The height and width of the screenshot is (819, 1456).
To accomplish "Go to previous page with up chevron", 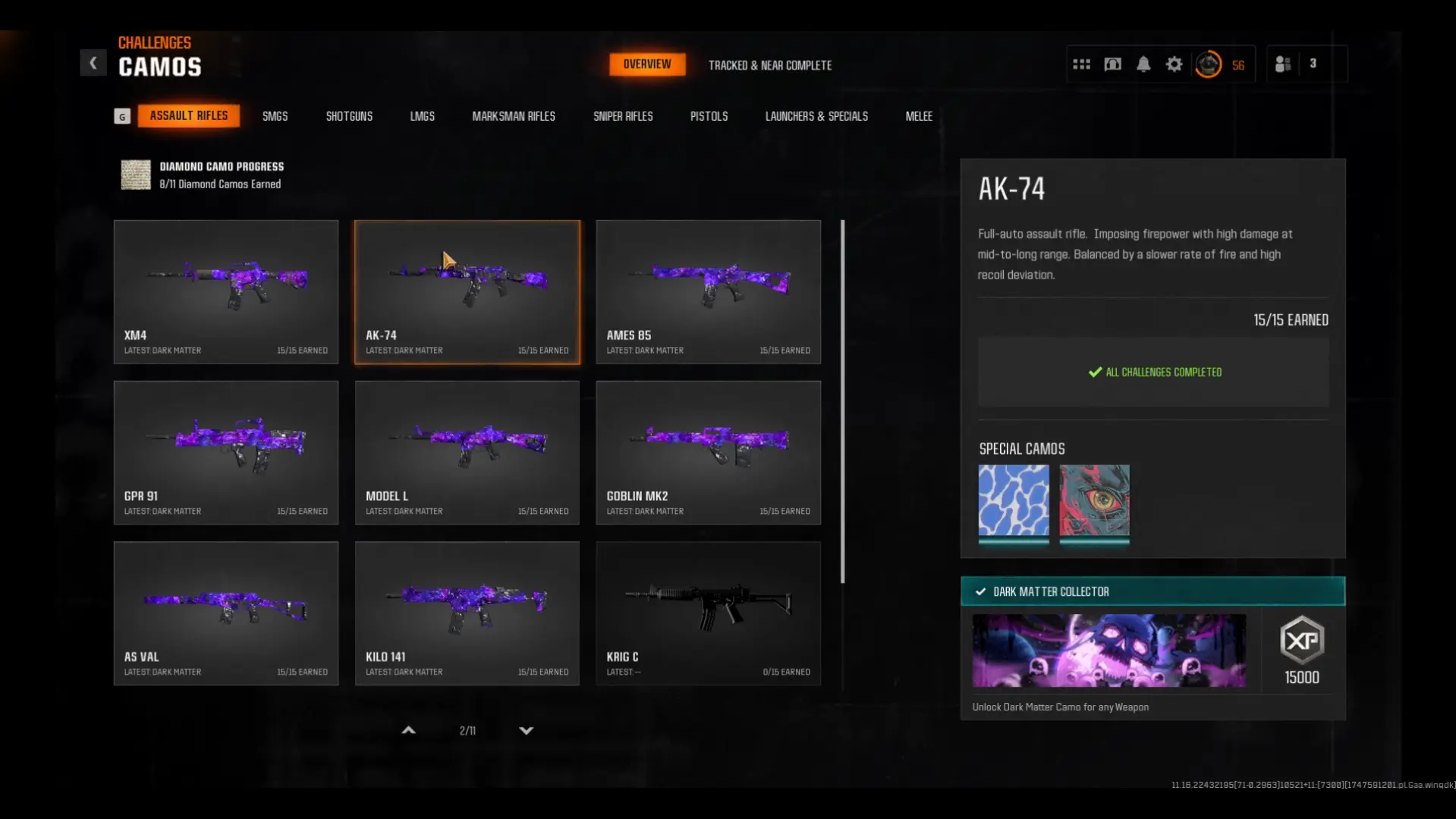I will 408,730.
